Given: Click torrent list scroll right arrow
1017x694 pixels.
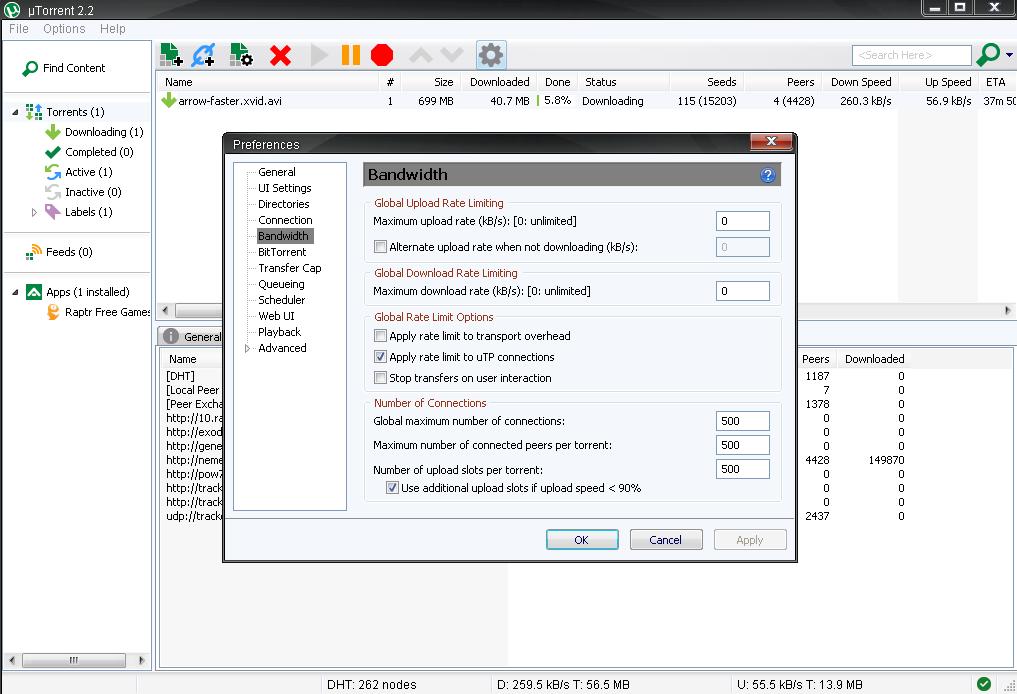Looking at the screenshot, I should tap(1008, 311).
